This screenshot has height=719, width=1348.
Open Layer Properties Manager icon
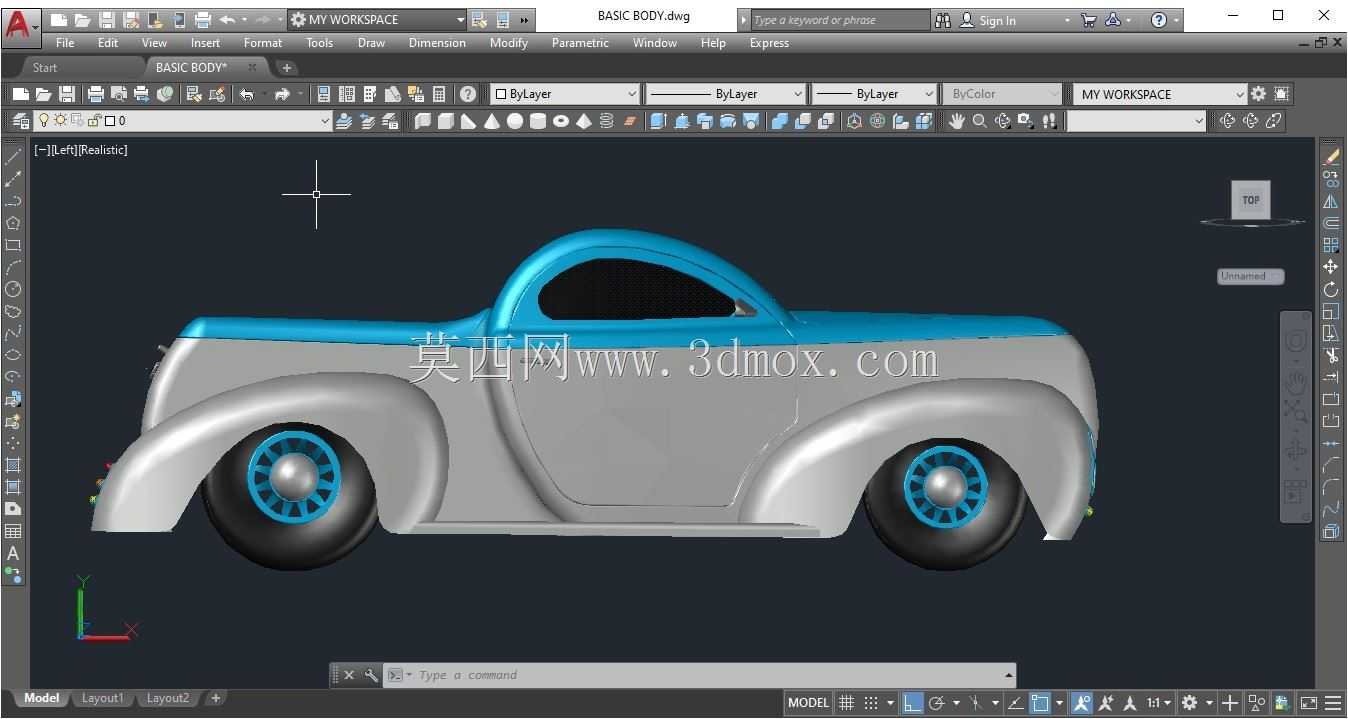[20, 121]
